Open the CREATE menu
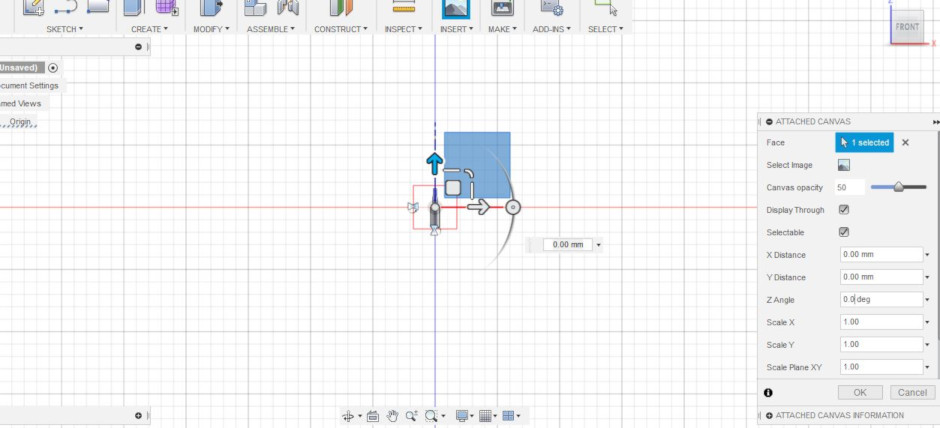The image size is (940, 428). click(x=149, y=29)
